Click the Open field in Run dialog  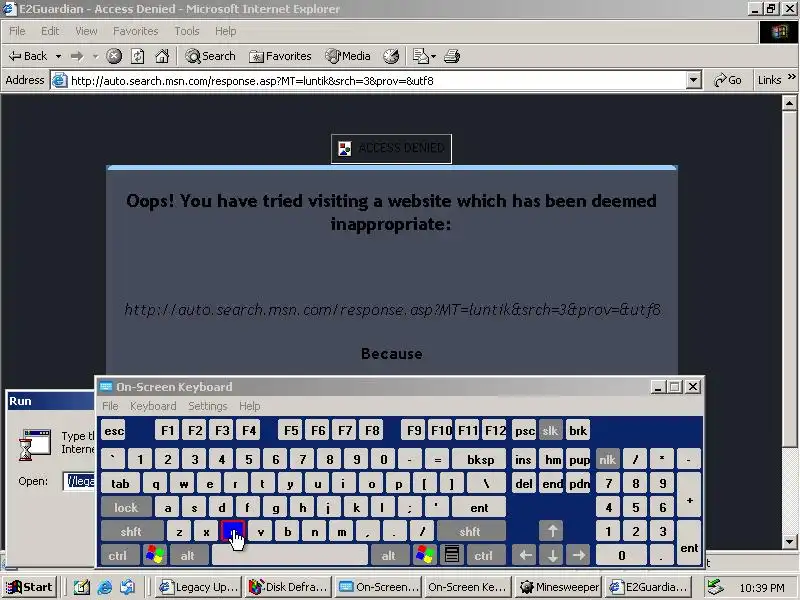point(80,481)
